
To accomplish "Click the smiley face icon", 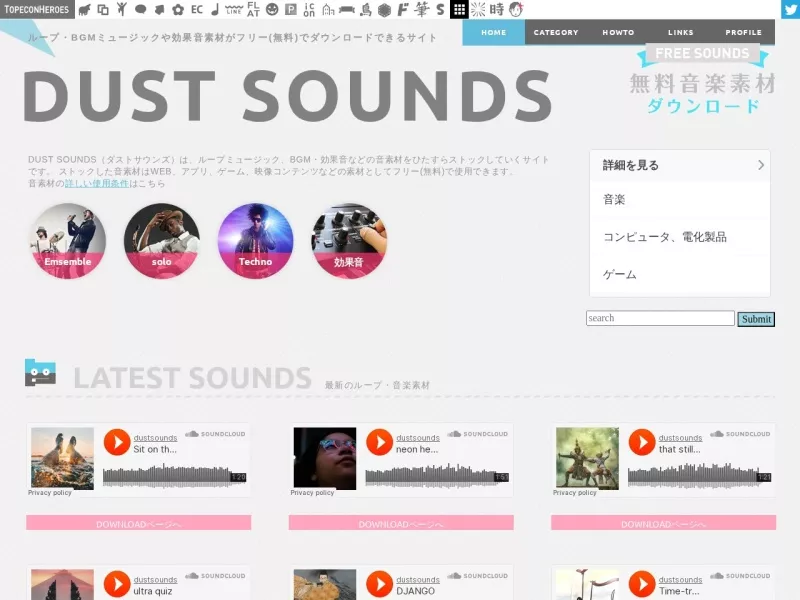I will [x=272, y=9].
